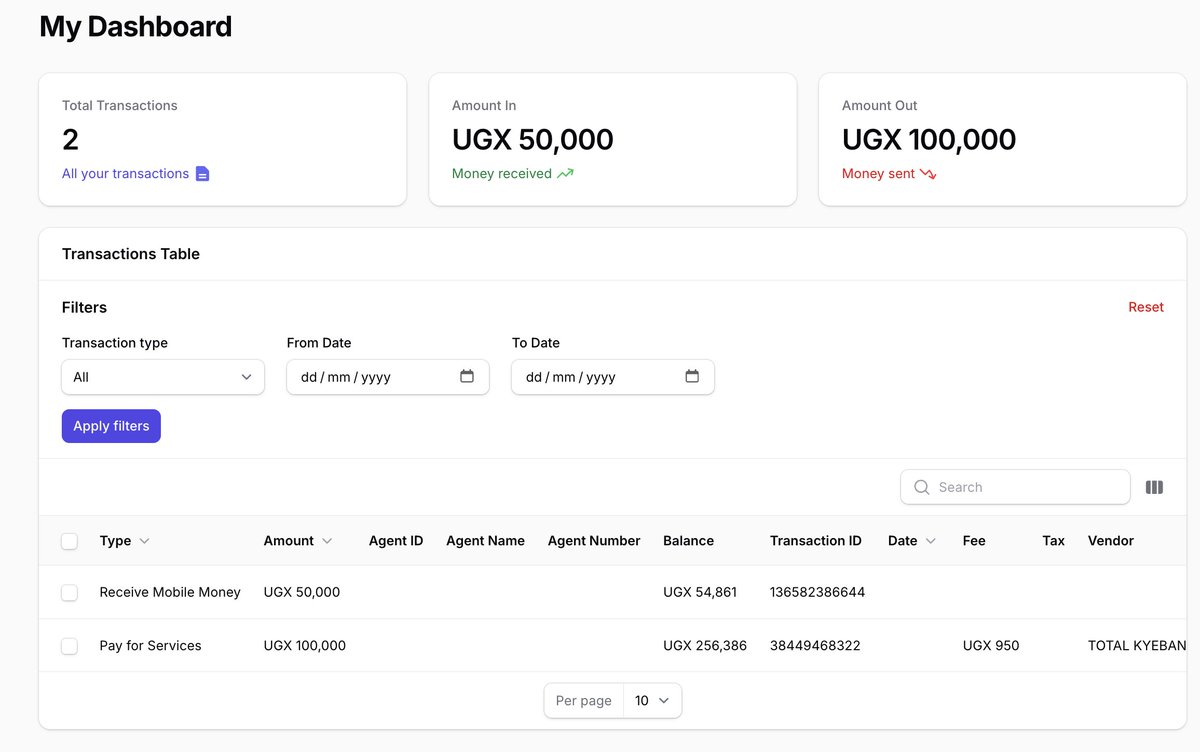Tick the checkbox for the Receive Mobile Money row

pos(69,593)
